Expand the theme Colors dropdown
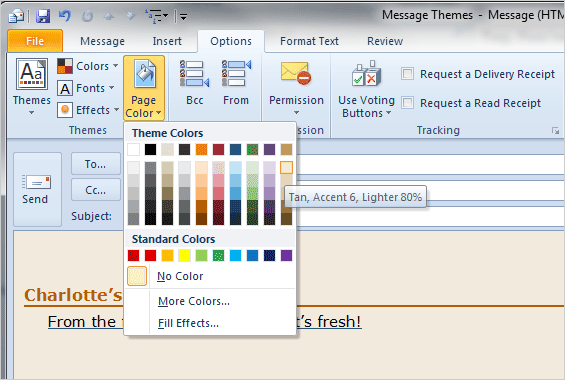The image size is (565, 380). (88, 66)
